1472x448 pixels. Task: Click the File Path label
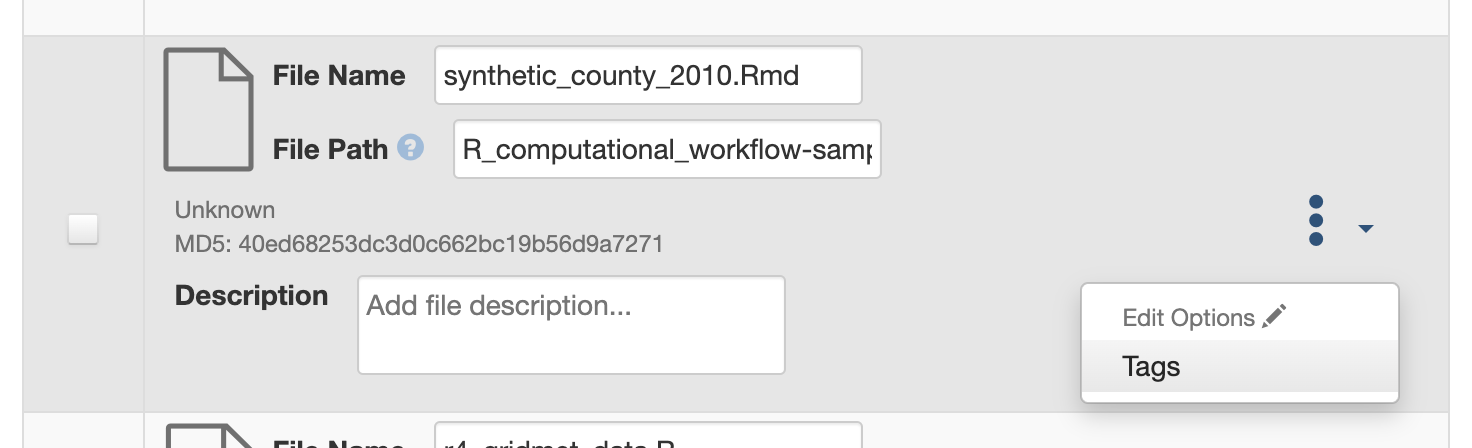tap(330, 149)
